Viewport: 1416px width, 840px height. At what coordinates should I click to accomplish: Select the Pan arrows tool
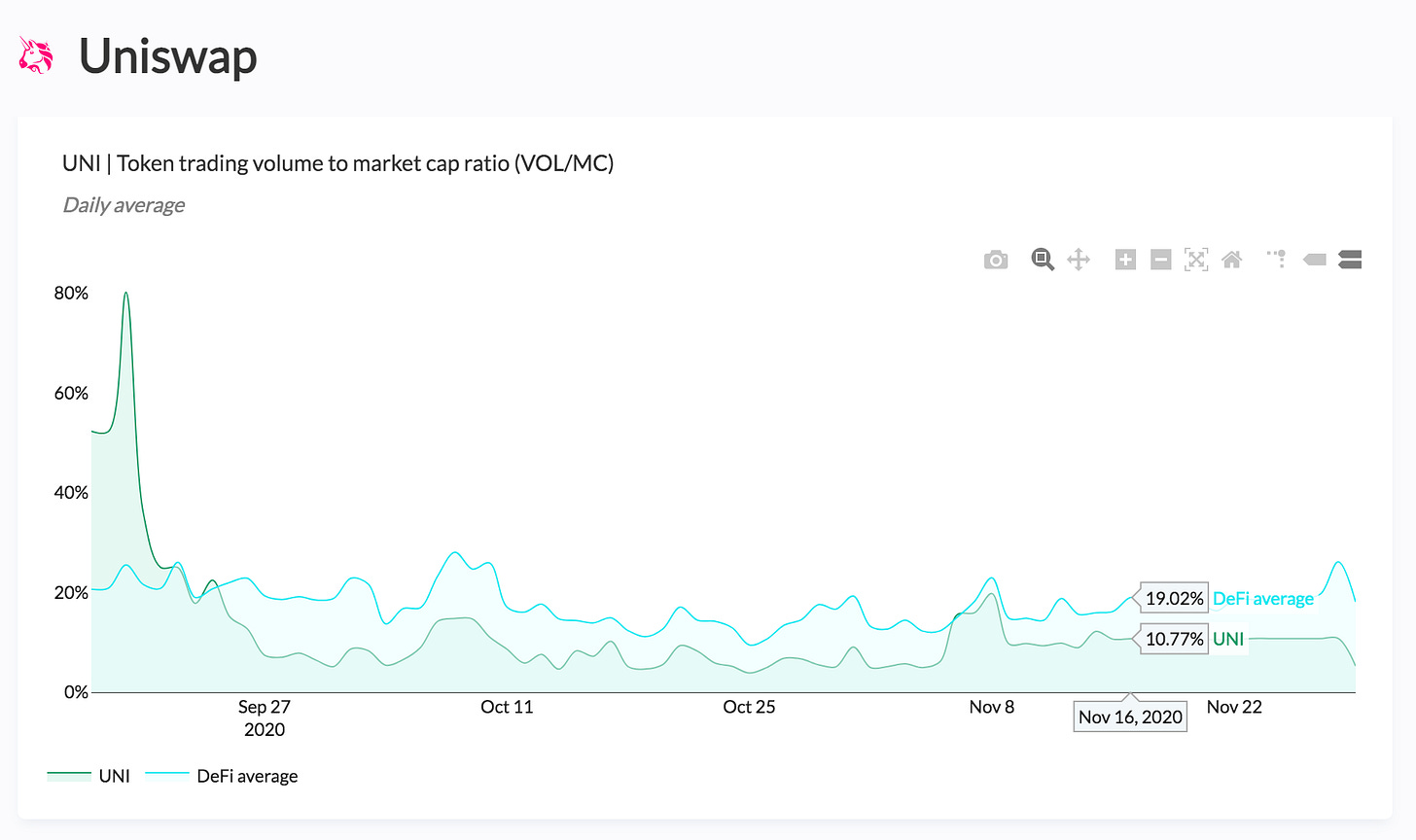coord(1079,260)
